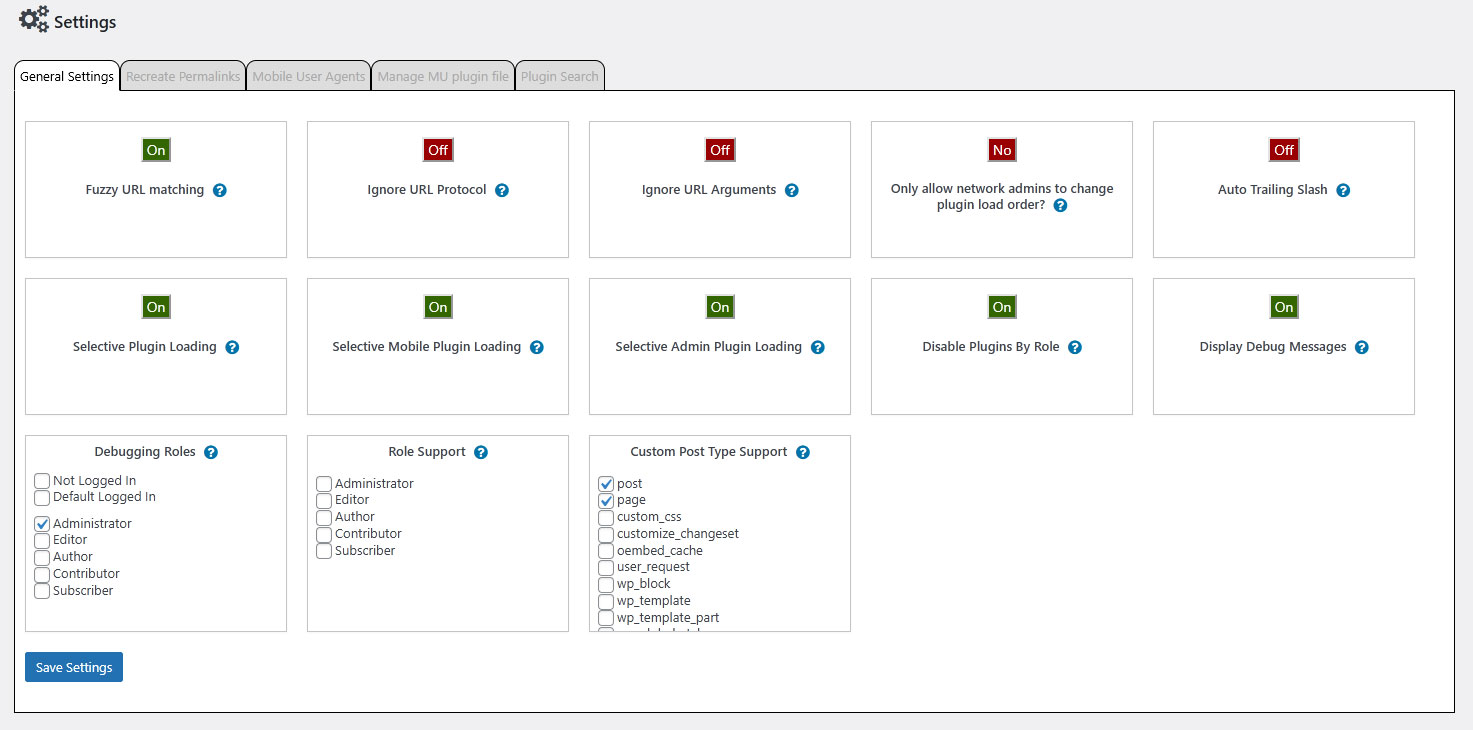Switch to the Plugin Search tab

pos(559,74)
